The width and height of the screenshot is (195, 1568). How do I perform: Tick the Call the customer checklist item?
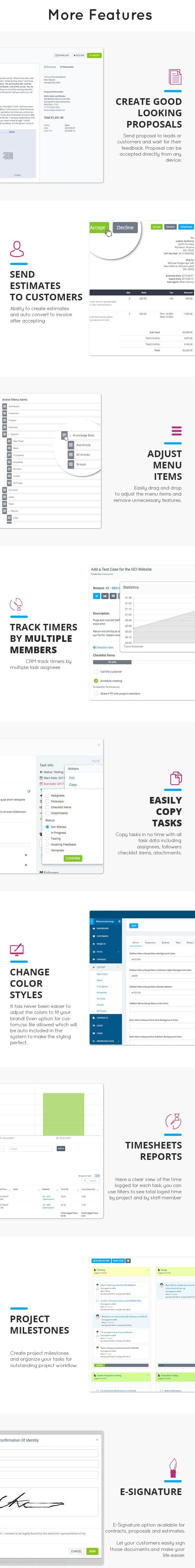click(x=96, y=672)
